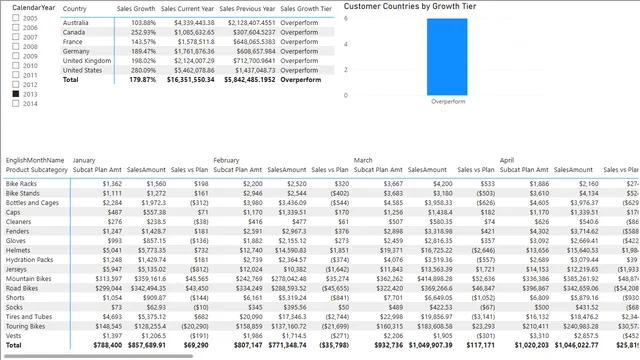The height and width of the screenshot is (360, 640).
Task: Select the United Kingdom row
Action: coord(198,60)
